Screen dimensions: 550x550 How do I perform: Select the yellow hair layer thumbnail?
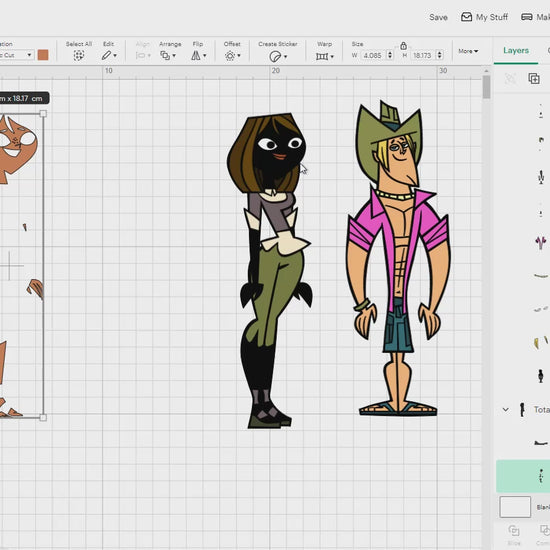[541, 342]
